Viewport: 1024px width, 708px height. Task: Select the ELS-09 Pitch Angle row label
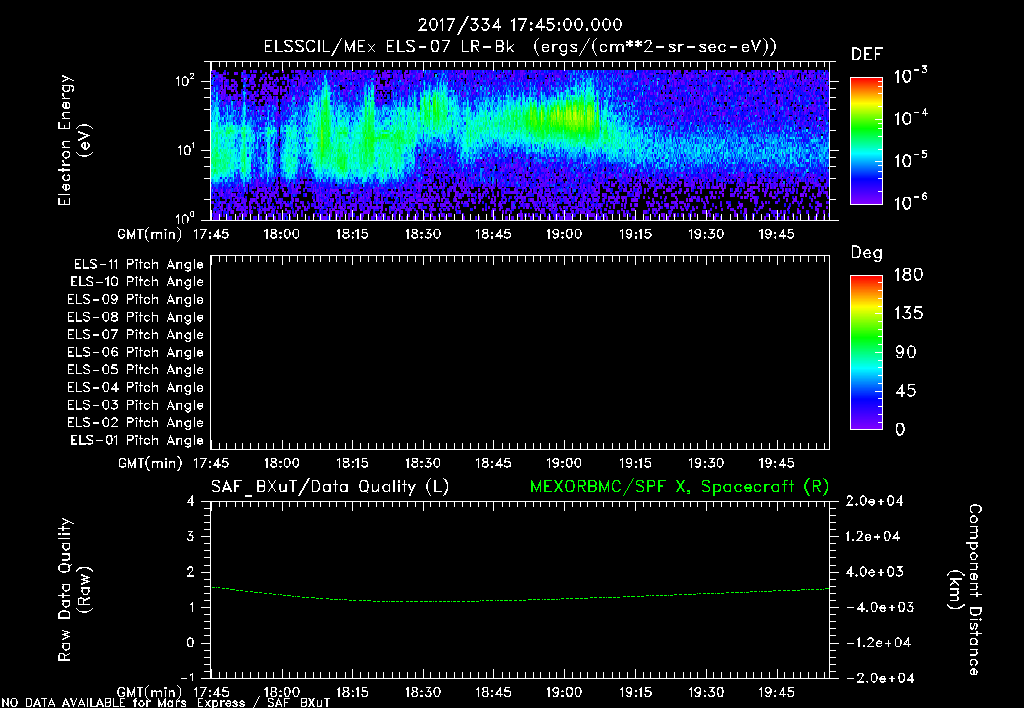pos(136,300)
